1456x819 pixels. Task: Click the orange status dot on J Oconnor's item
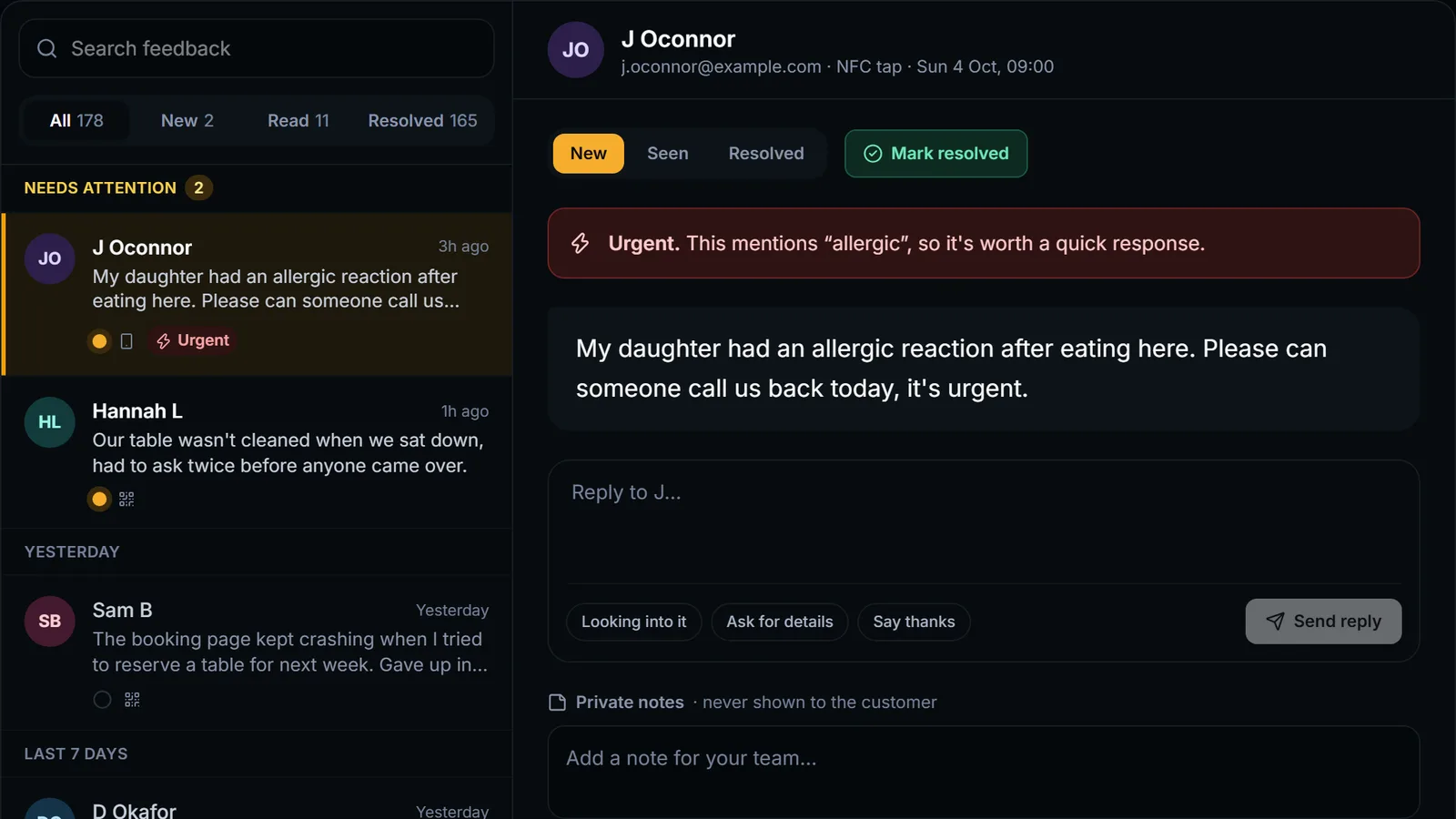pyautogui.click(x=99, y=341)
